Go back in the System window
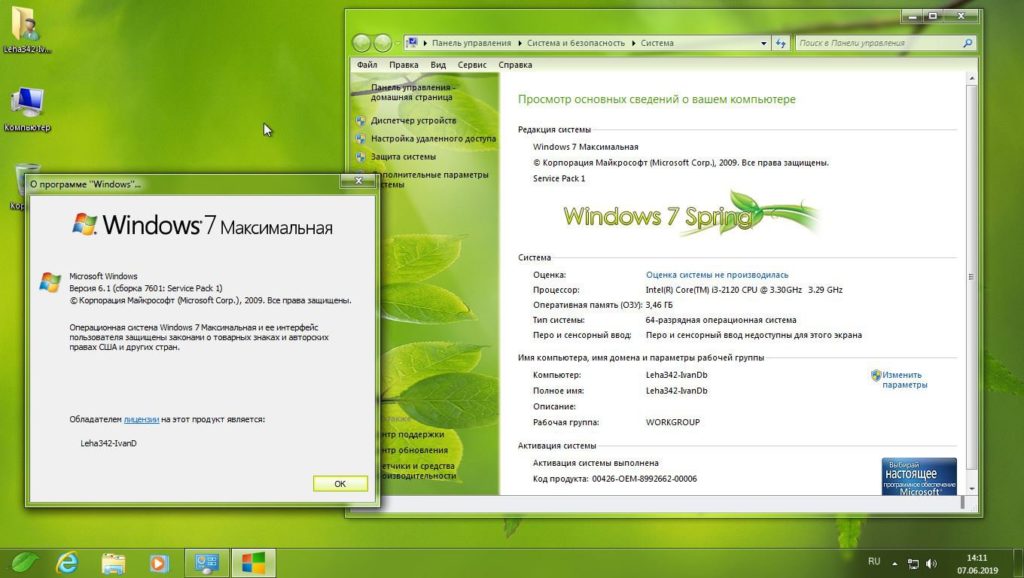This screenshot has width=1024, height=578. (x=361, y=43)
